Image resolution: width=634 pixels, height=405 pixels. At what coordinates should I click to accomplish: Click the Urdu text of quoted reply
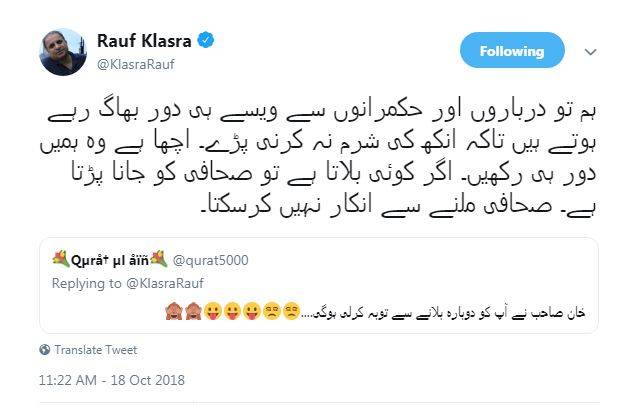pyautogui.click(x=443, y=313)
